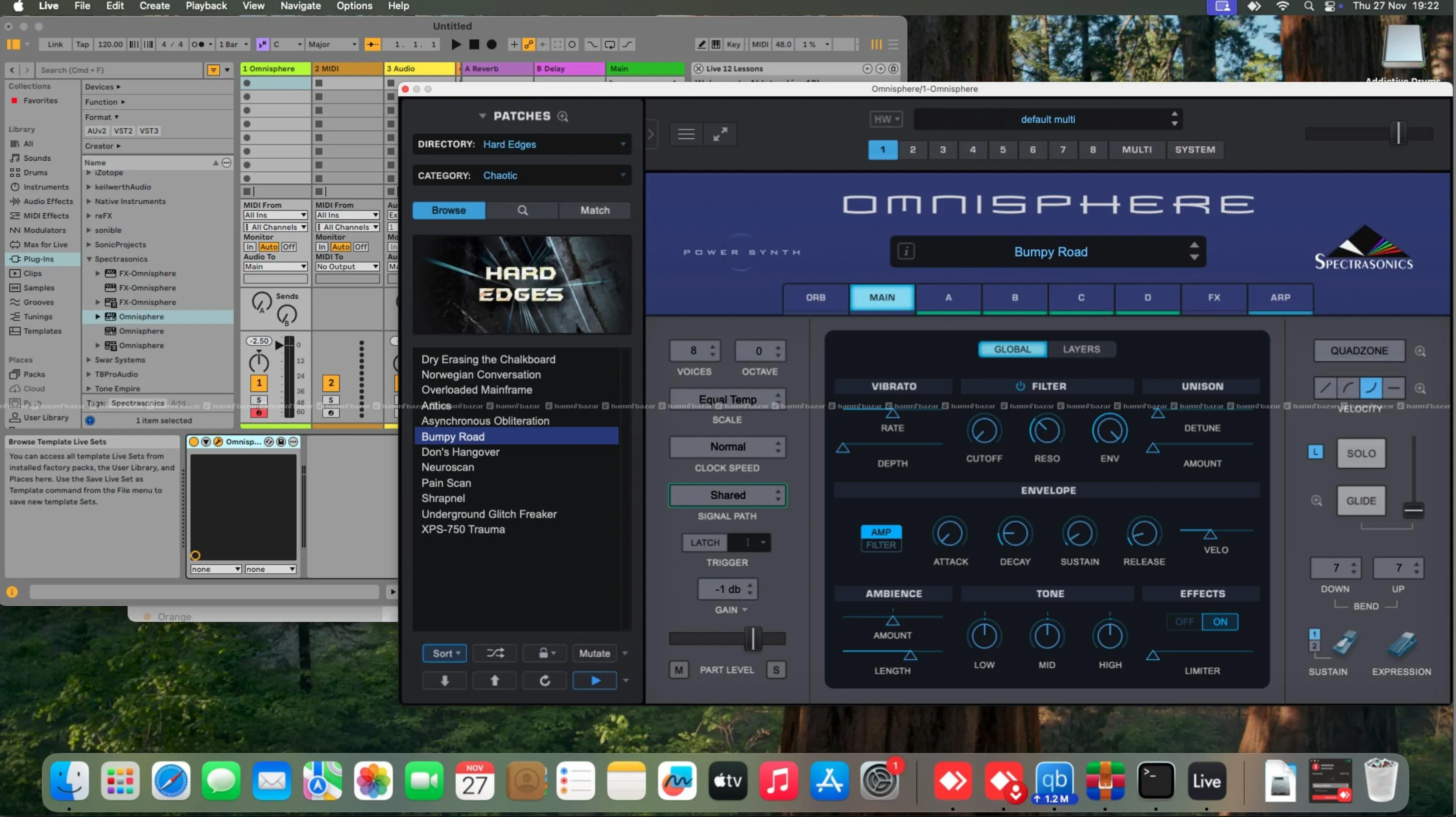This screenshot has height=817, width=1456.
Task: Step to next patch with down arrow
Action: 445,680
